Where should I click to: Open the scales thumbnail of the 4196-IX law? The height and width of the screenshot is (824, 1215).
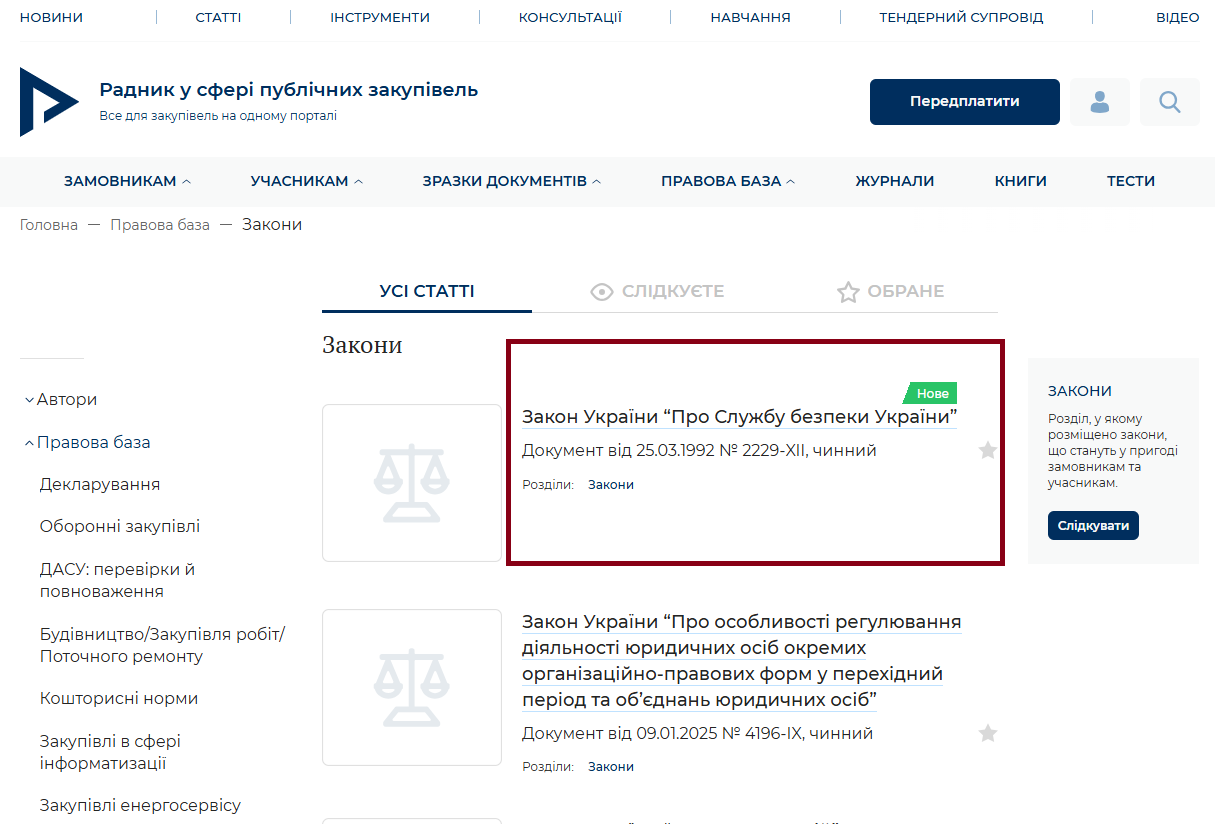tap(412, 687)
